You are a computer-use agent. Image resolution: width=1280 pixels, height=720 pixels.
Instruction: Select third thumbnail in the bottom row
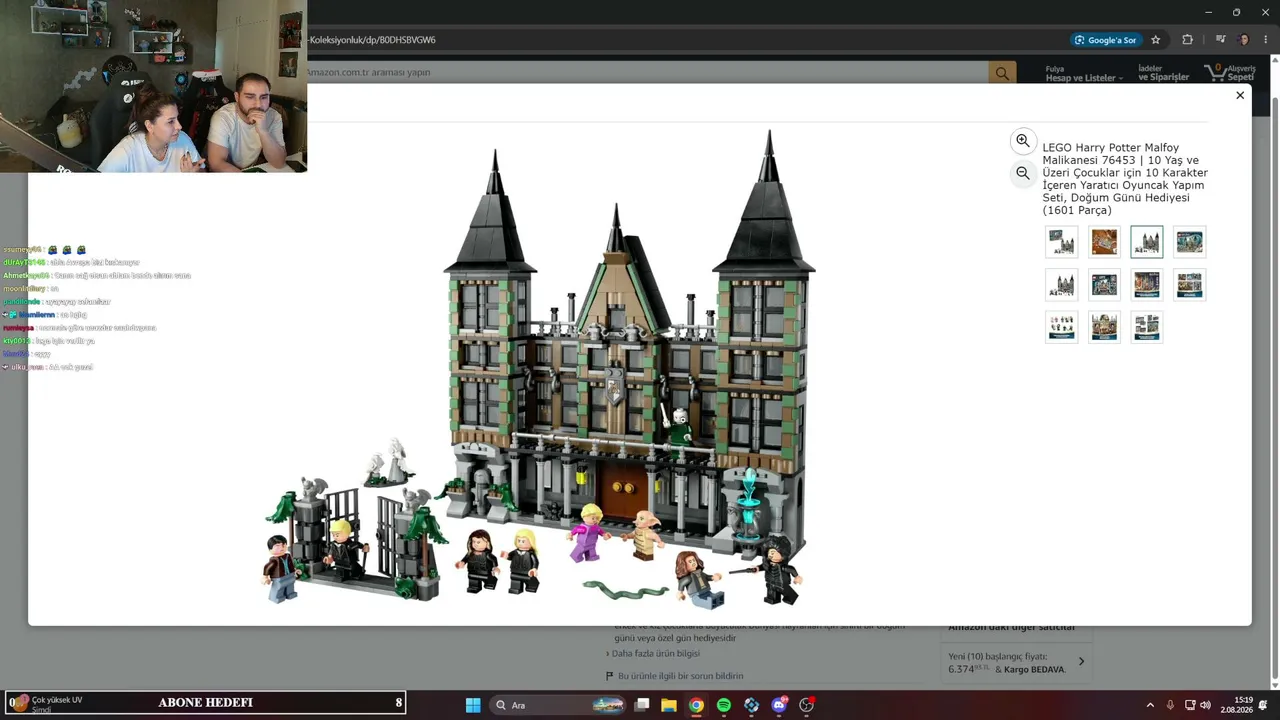click(1147, 327)
